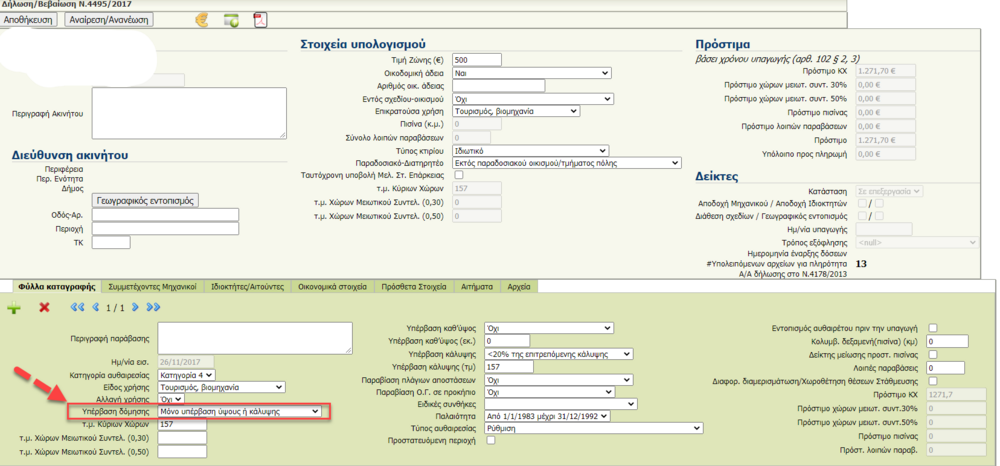The width and height of the screenshot is (1000, 466).
Task: Click the green calendar toolbar icon
Action: click(x=231, y=19)
